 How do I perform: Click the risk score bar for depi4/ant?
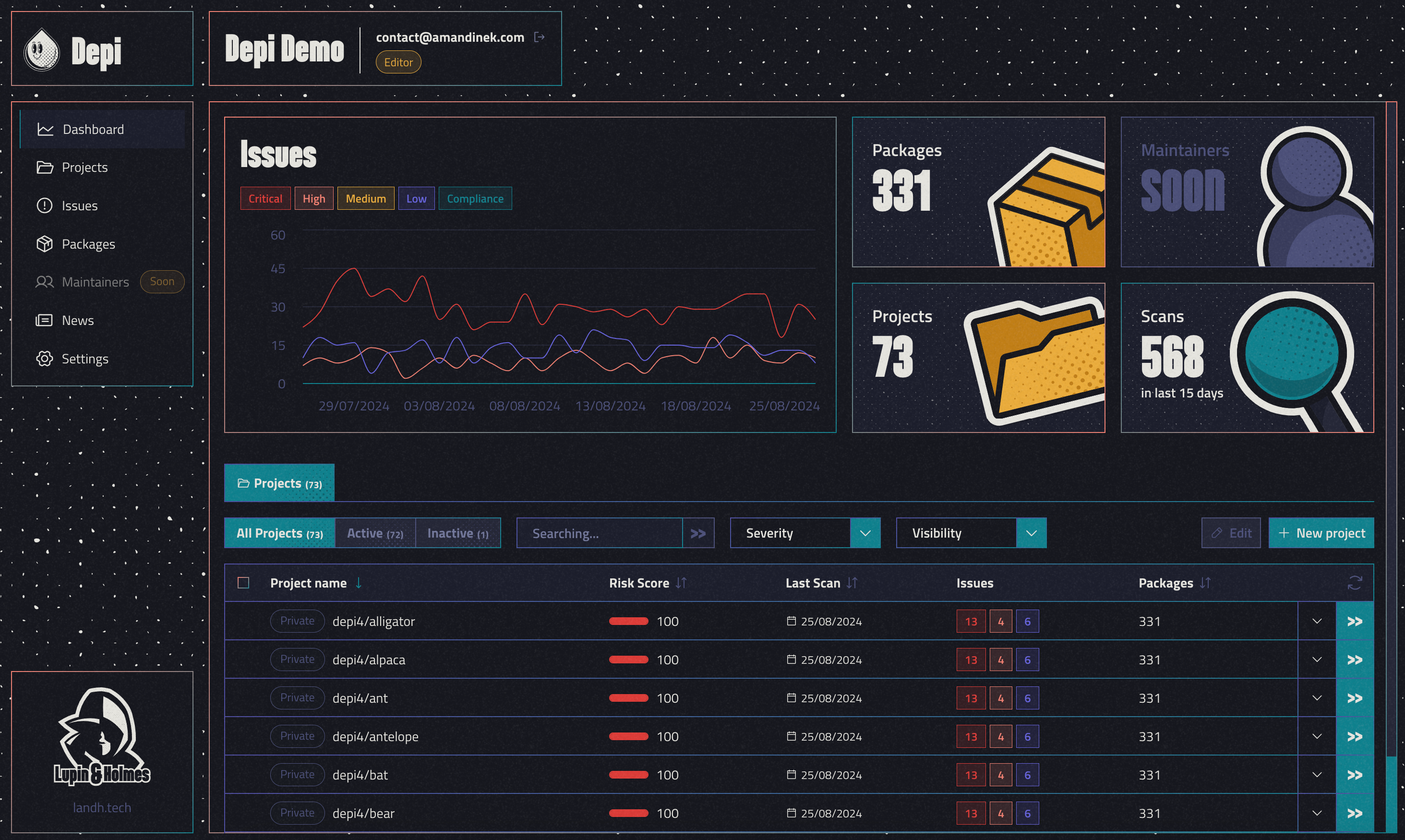(628, 698)
